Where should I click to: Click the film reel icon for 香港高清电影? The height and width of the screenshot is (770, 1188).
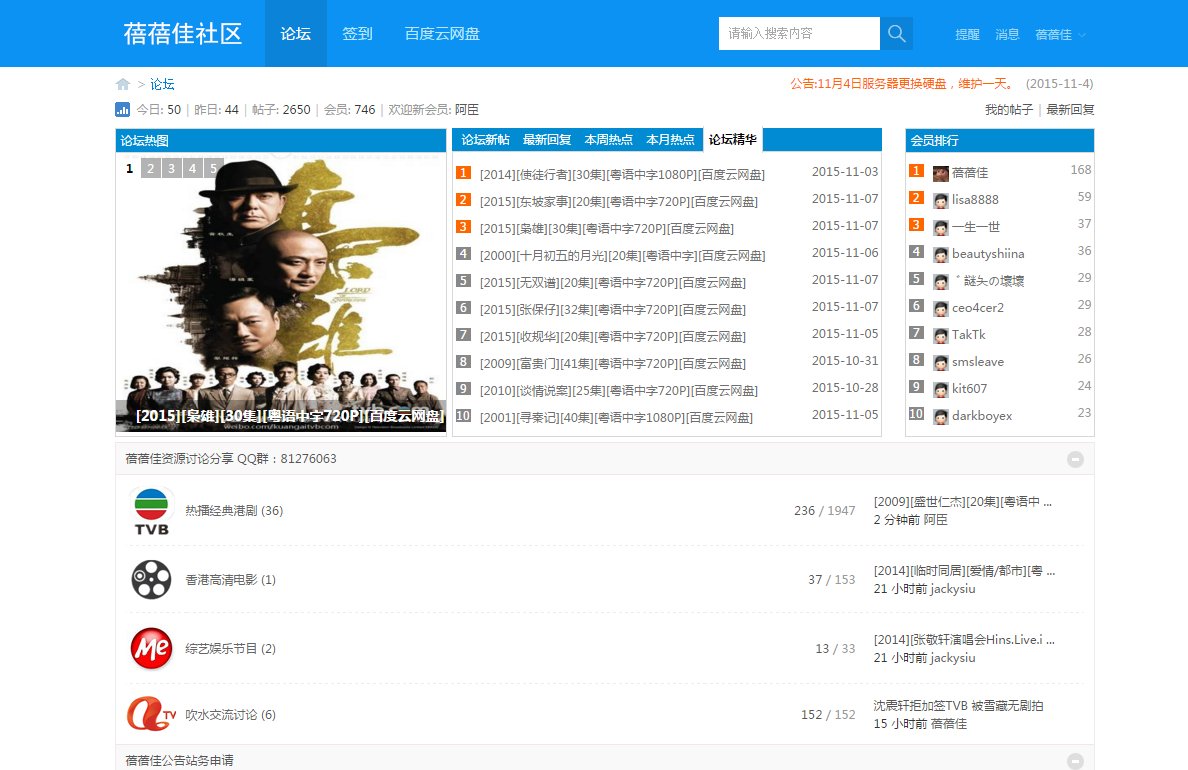[x=151, y=580]
